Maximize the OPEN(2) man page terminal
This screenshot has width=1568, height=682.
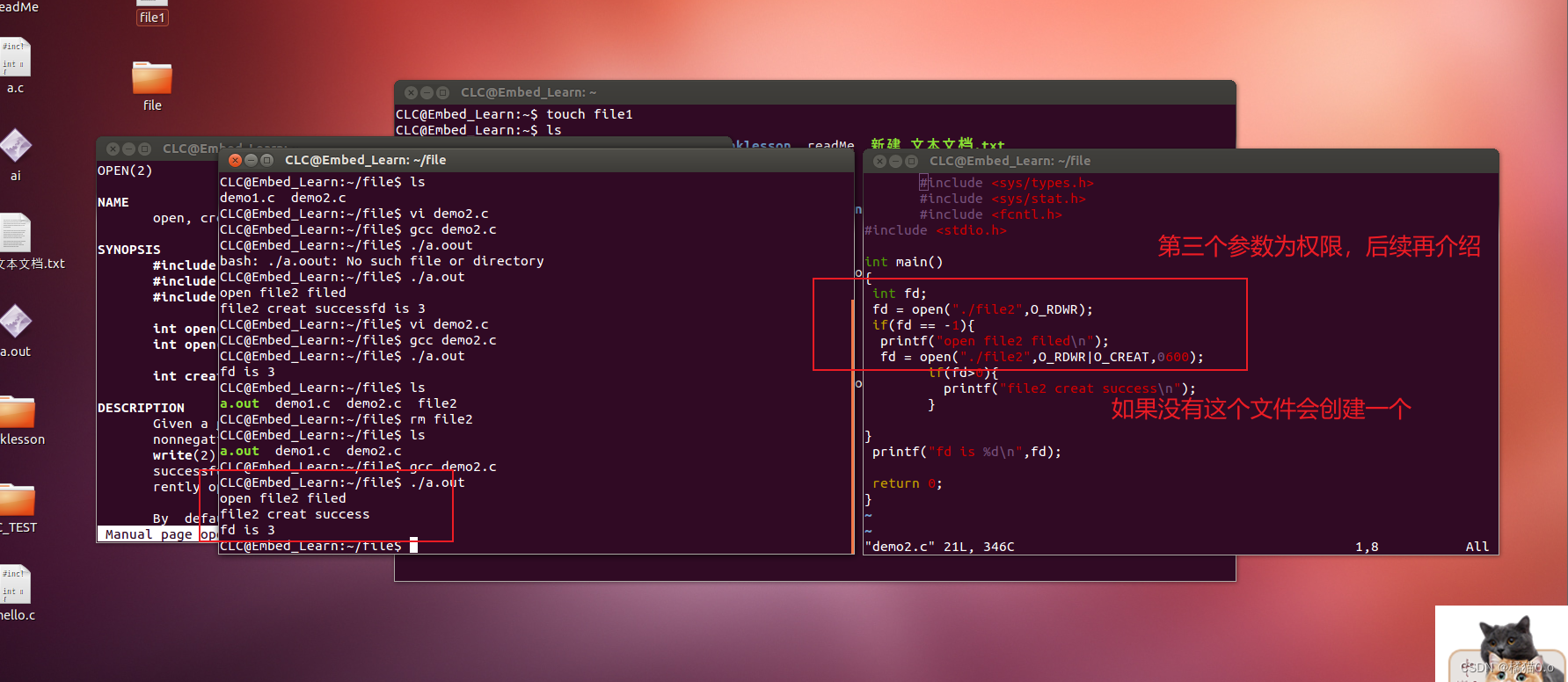coord(144,149)
